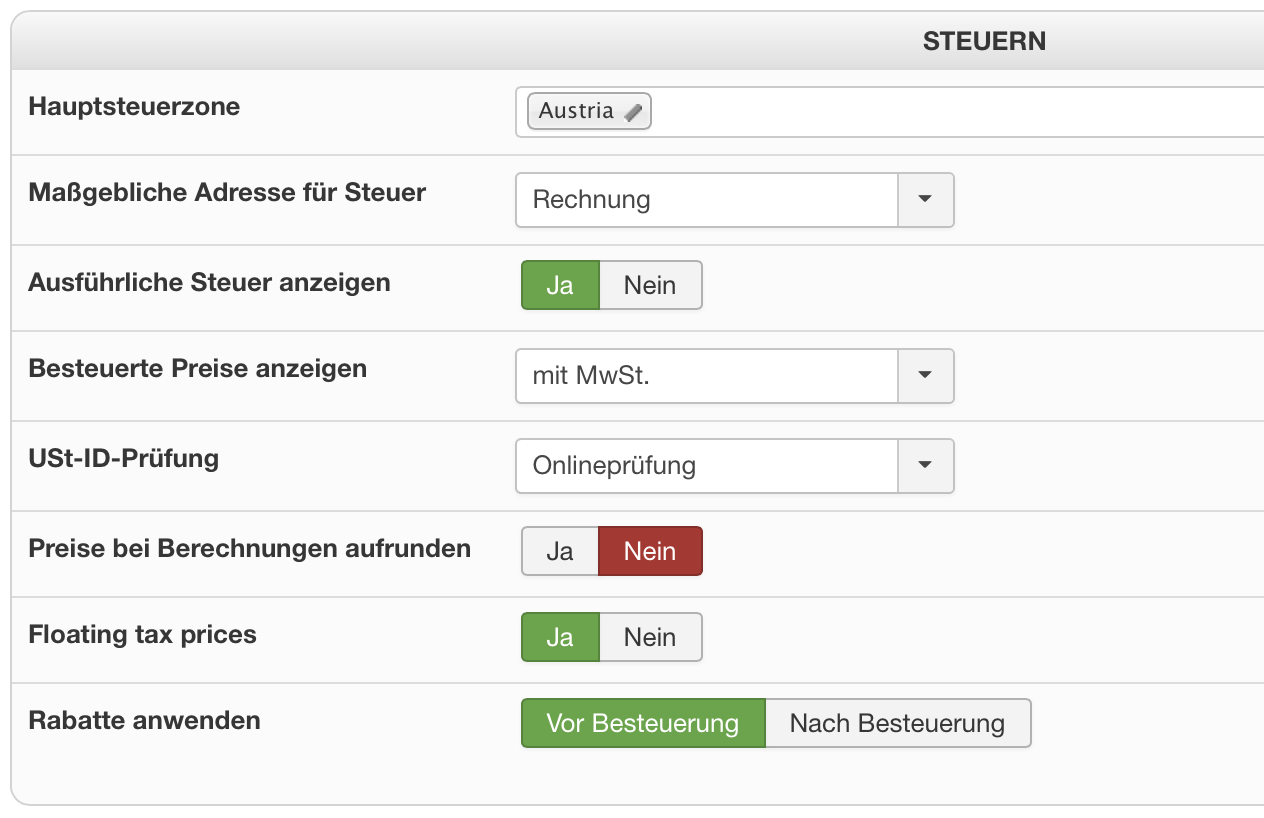The width and height of the screenshot is (1264, 818).
Task: Disable Floating tax prices with Nein
Action: coord(650,637)
